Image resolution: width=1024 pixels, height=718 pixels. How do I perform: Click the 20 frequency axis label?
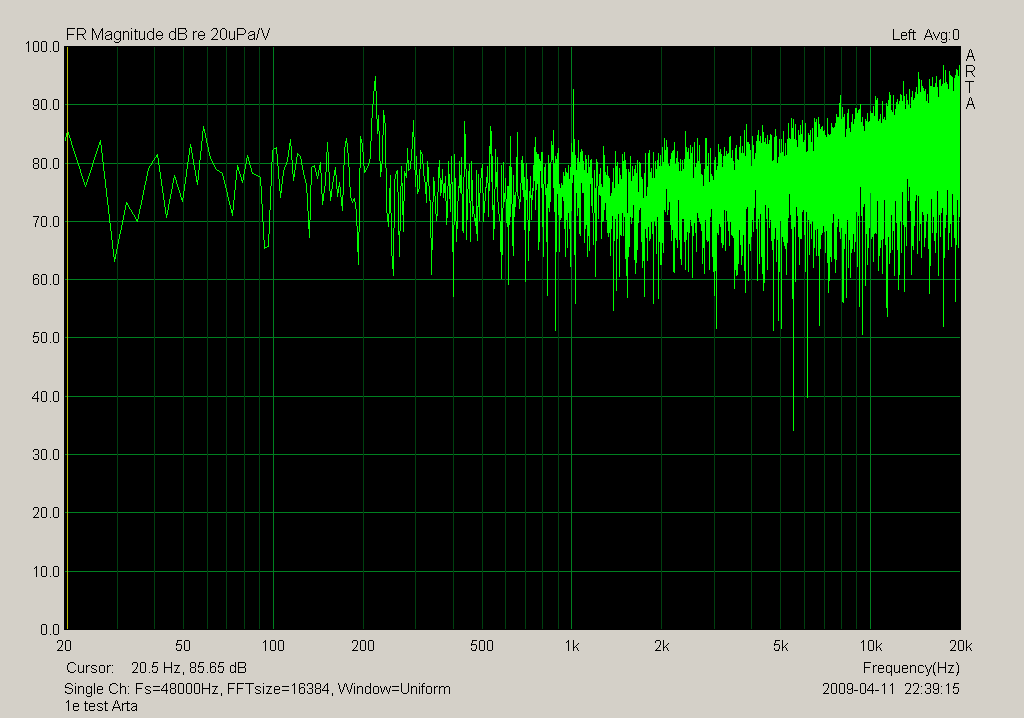click(x=64, y=646)
